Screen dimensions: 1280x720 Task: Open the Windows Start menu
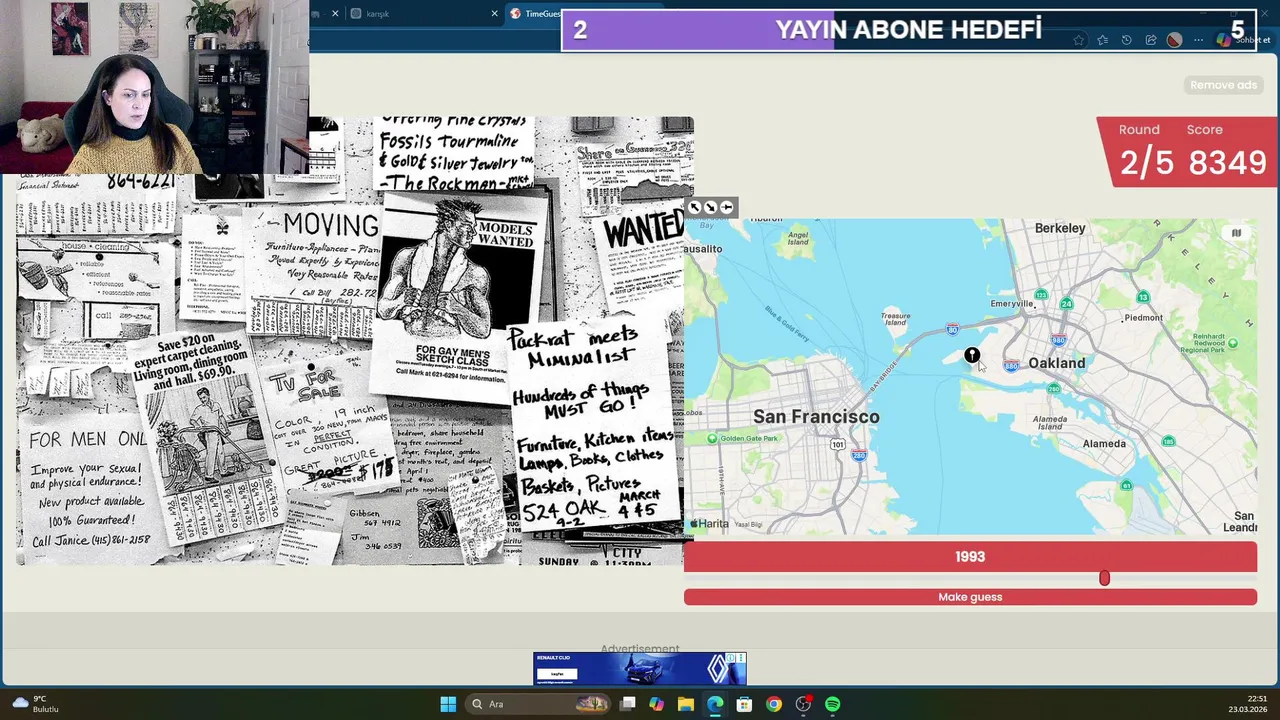point(448,704)
